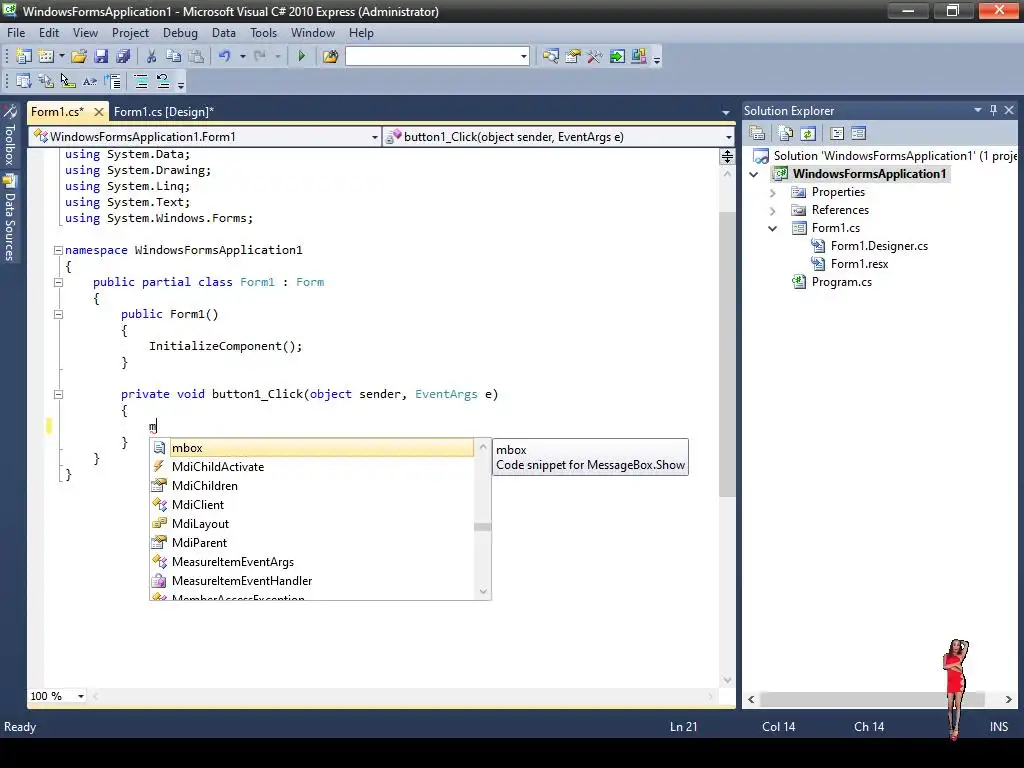Click the Undo arrow icon
The height and width of the screenshot is (768, 1024).
click(225, 56)
